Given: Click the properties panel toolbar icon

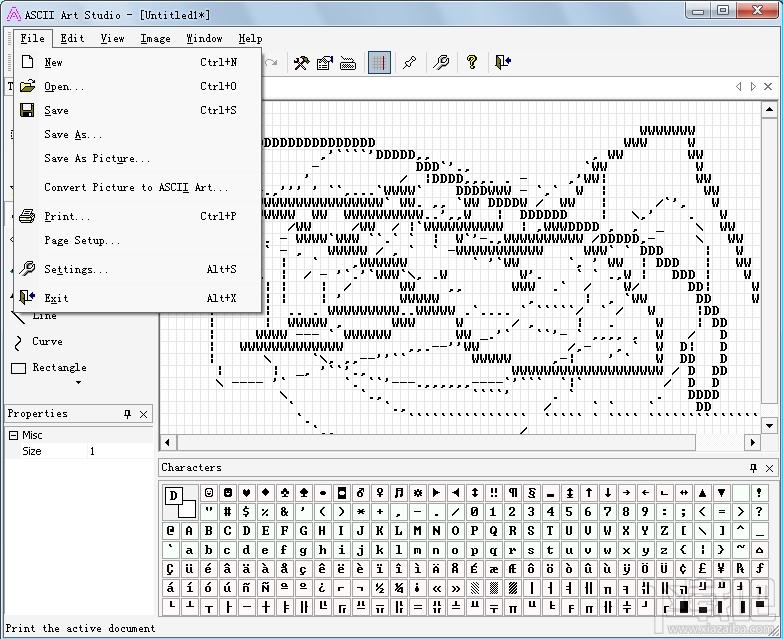Looking at the screenshot, I should coord(325,62).
